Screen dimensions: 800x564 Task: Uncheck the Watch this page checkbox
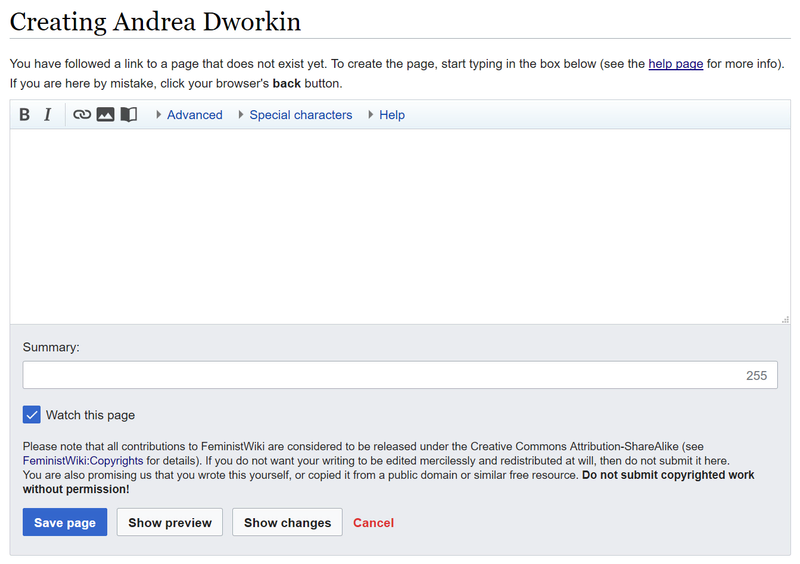point(32,414)
